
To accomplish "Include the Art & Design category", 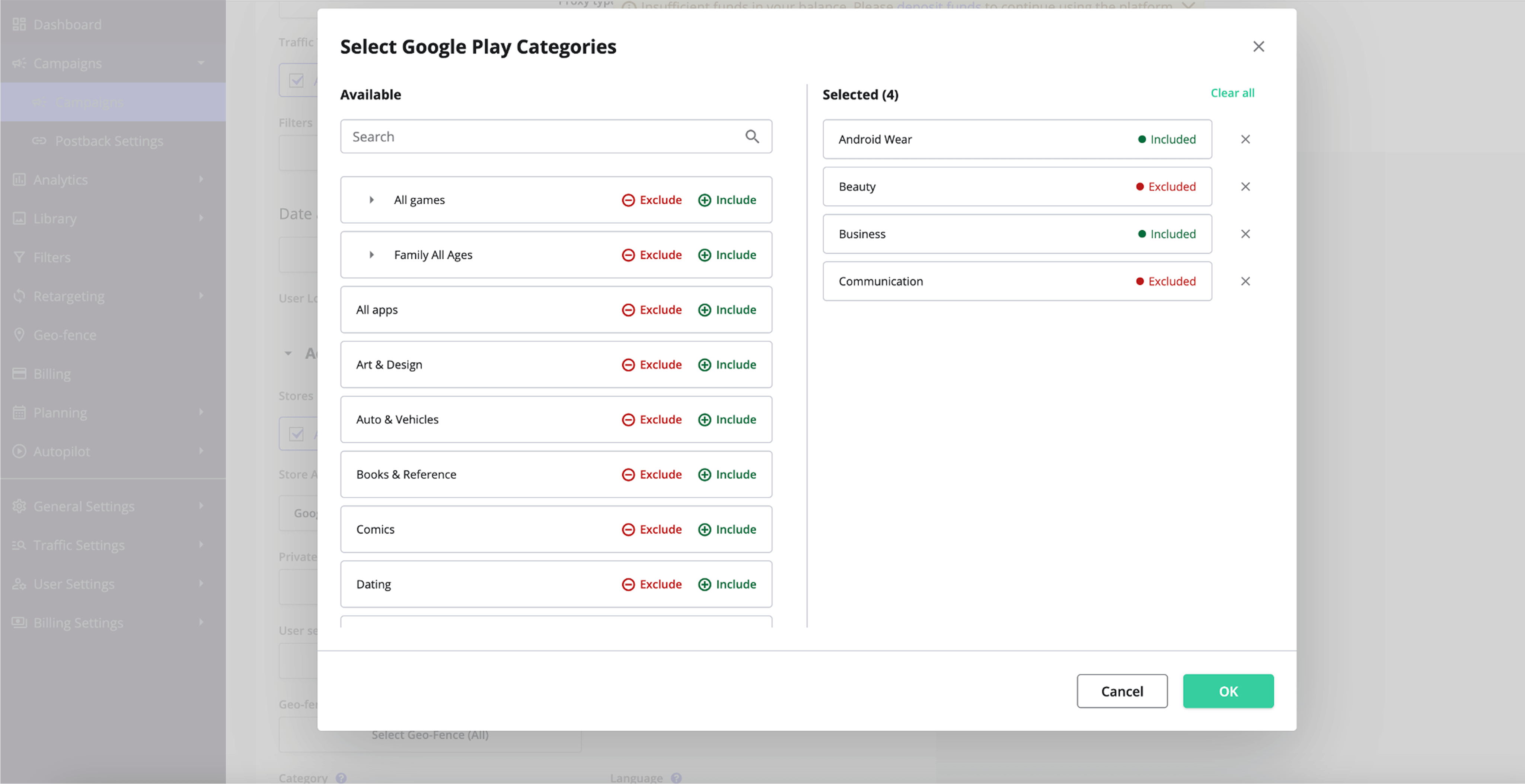I will click(x=727, y=365).
